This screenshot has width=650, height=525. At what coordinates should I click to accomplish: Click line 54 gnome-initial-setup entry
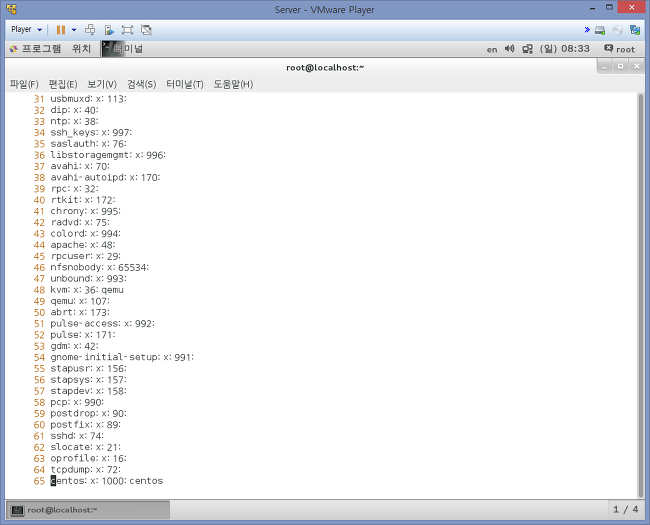click(x=122, y=357)
